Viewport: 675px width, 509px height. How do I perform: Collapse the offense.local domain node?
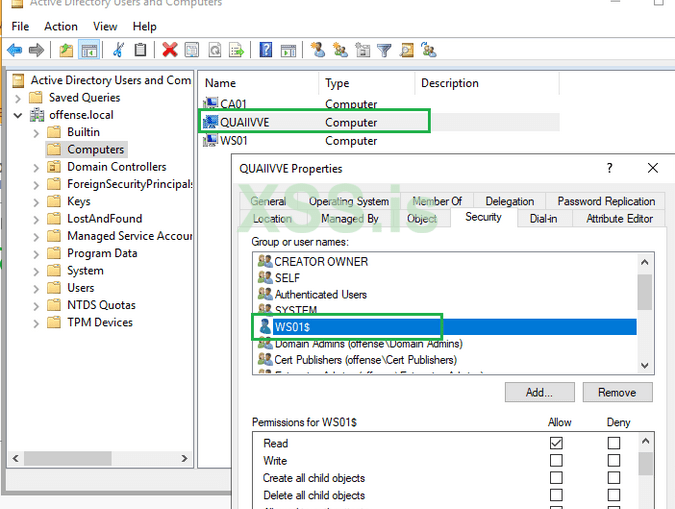(18, 115)
